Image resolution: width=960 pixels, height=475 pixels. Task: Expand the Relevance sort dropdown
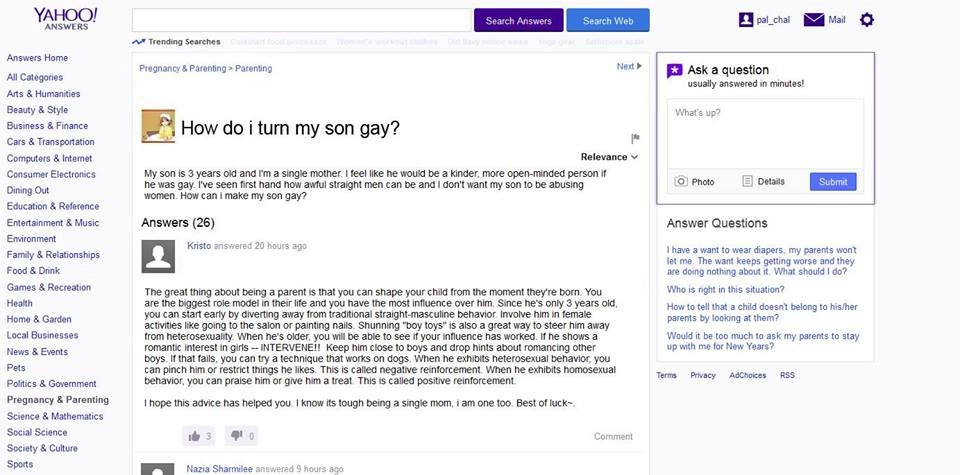608,157
